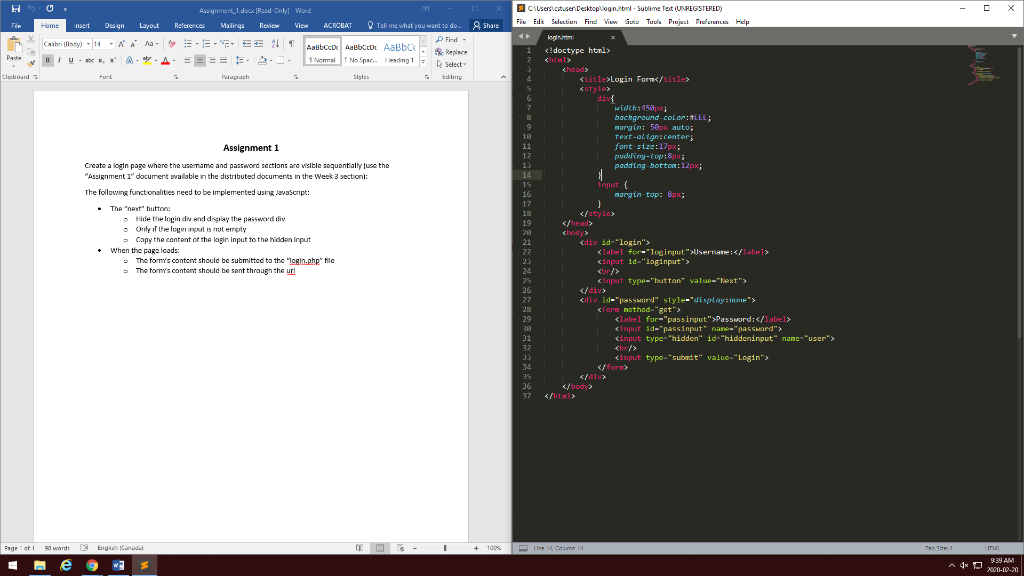Image resolution: width=1024 pixels, height=576 pixels.
Task: Apply the Heading 1 style
Action: click(399, 52)
